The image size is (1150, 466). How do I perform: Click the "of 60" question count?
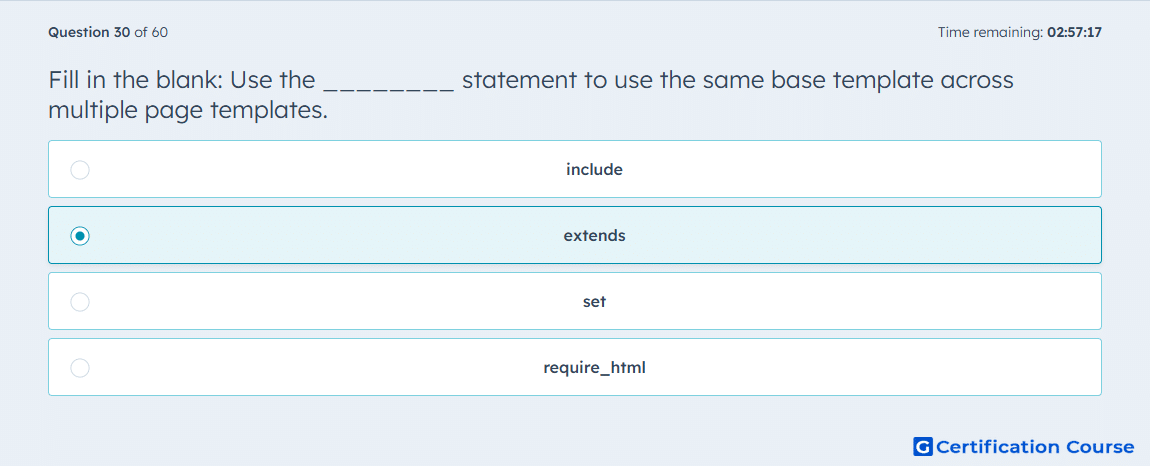(151, 32)
